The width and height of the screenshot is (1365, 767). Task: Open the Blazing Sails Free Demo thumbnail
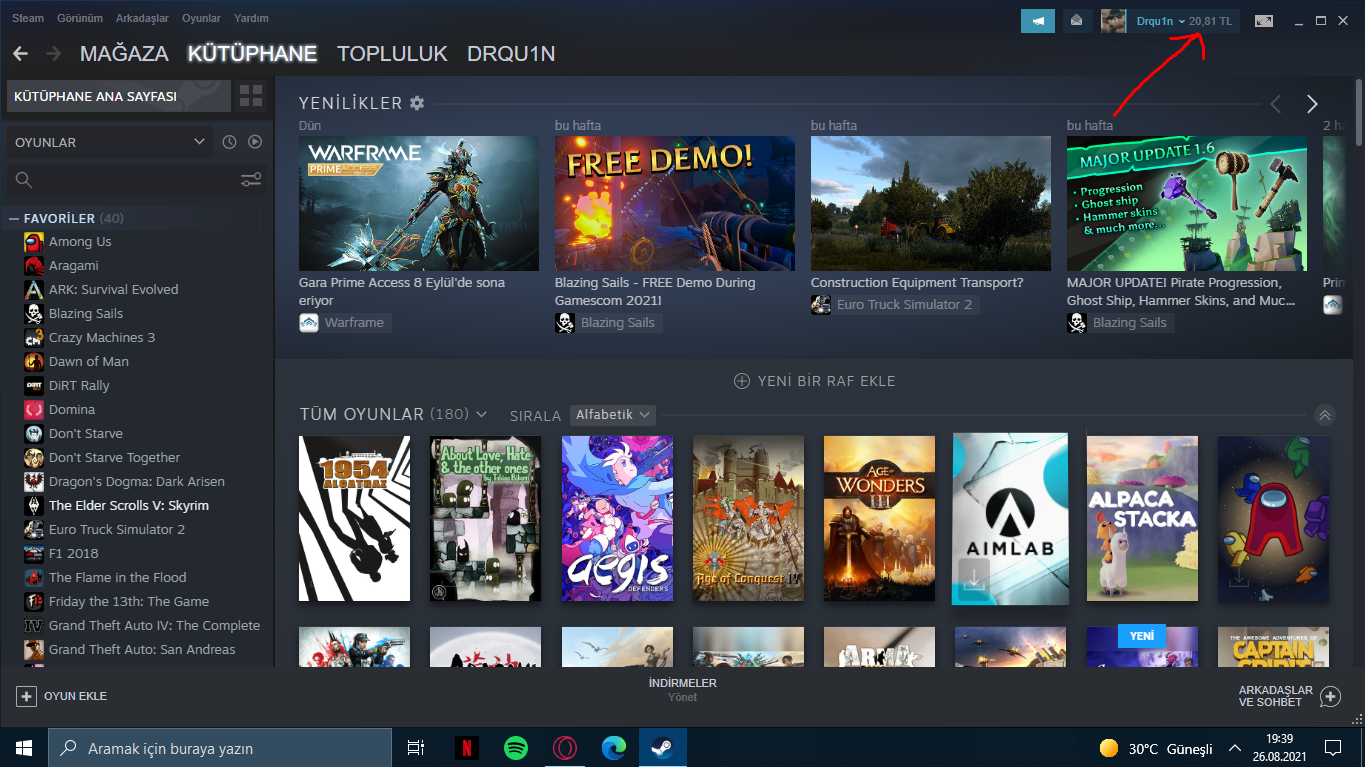click(x=675, y=203)
